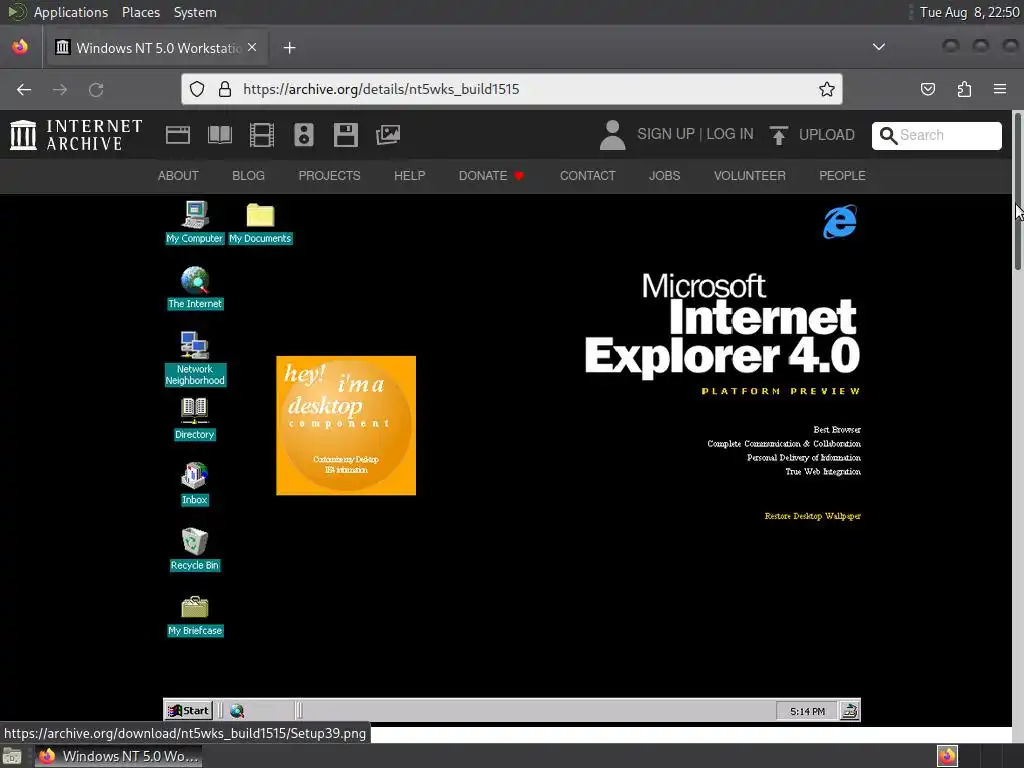
Task: Click LOG IN link
Action: pos(729,134)
